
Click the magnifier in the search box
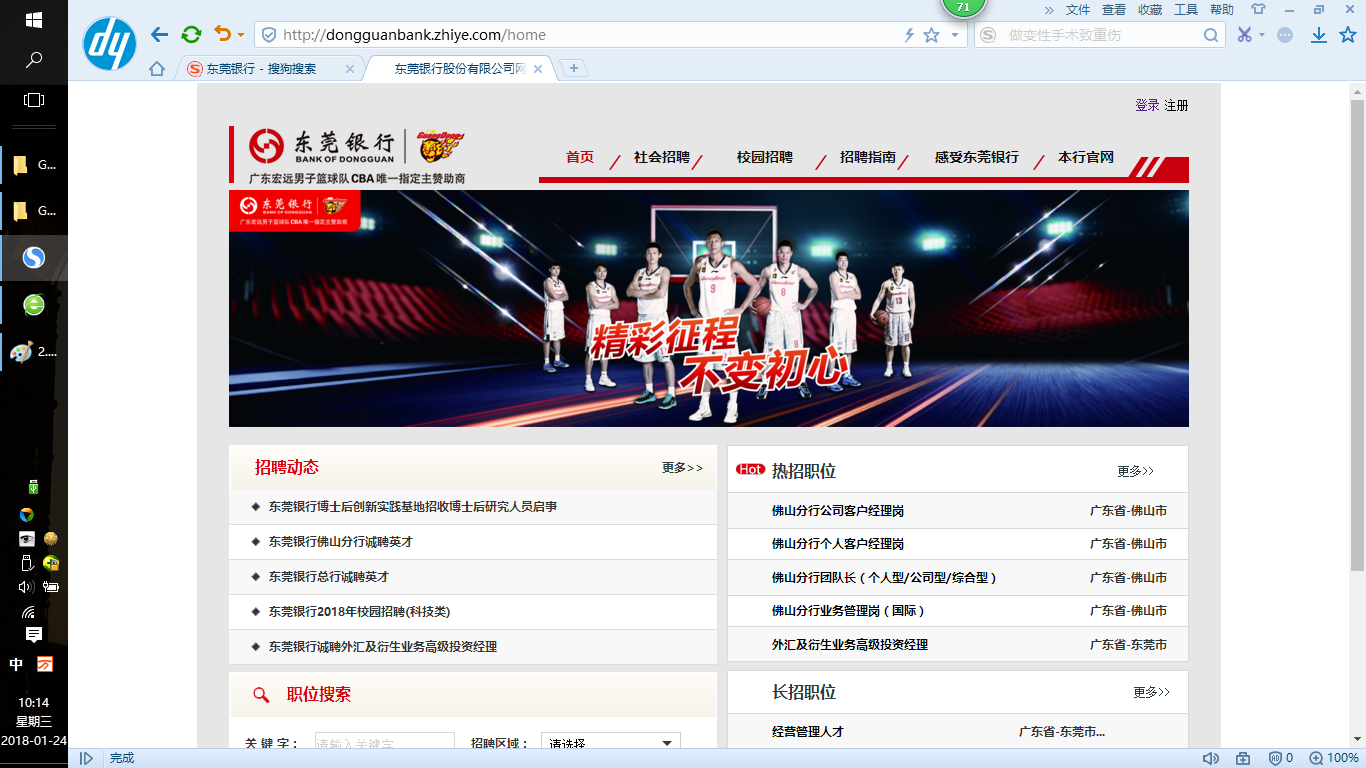coord(1210,35)
